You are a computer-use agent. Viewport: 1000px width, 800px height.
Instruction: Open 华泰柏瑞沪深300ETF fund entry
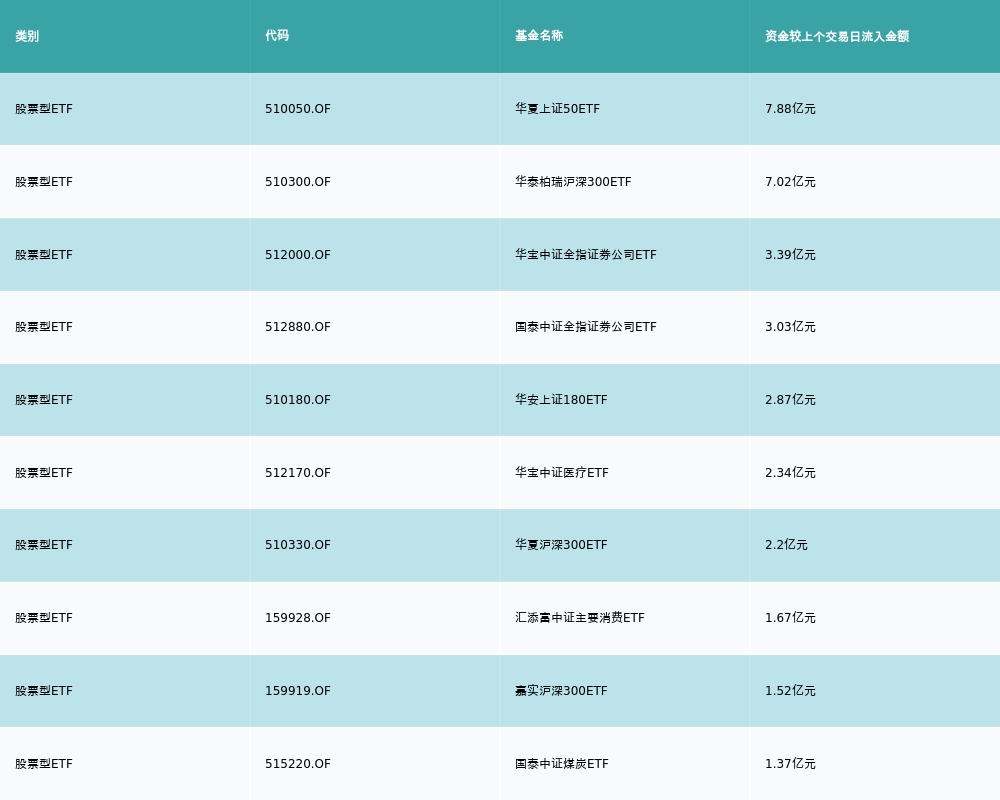tap(573, 182)
